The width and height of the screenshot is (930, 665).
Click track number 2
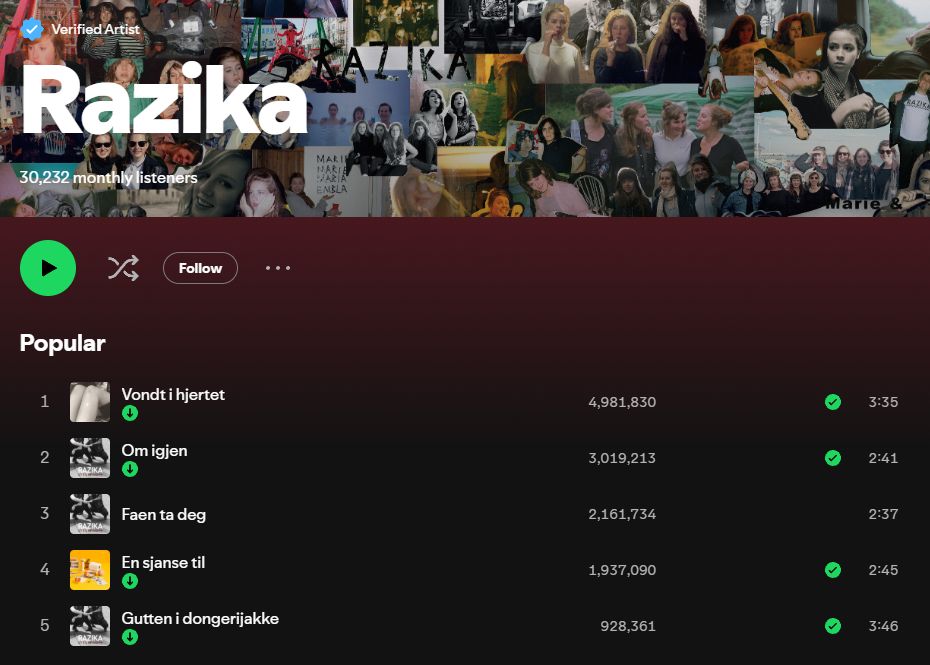click(x=44, y=458)
